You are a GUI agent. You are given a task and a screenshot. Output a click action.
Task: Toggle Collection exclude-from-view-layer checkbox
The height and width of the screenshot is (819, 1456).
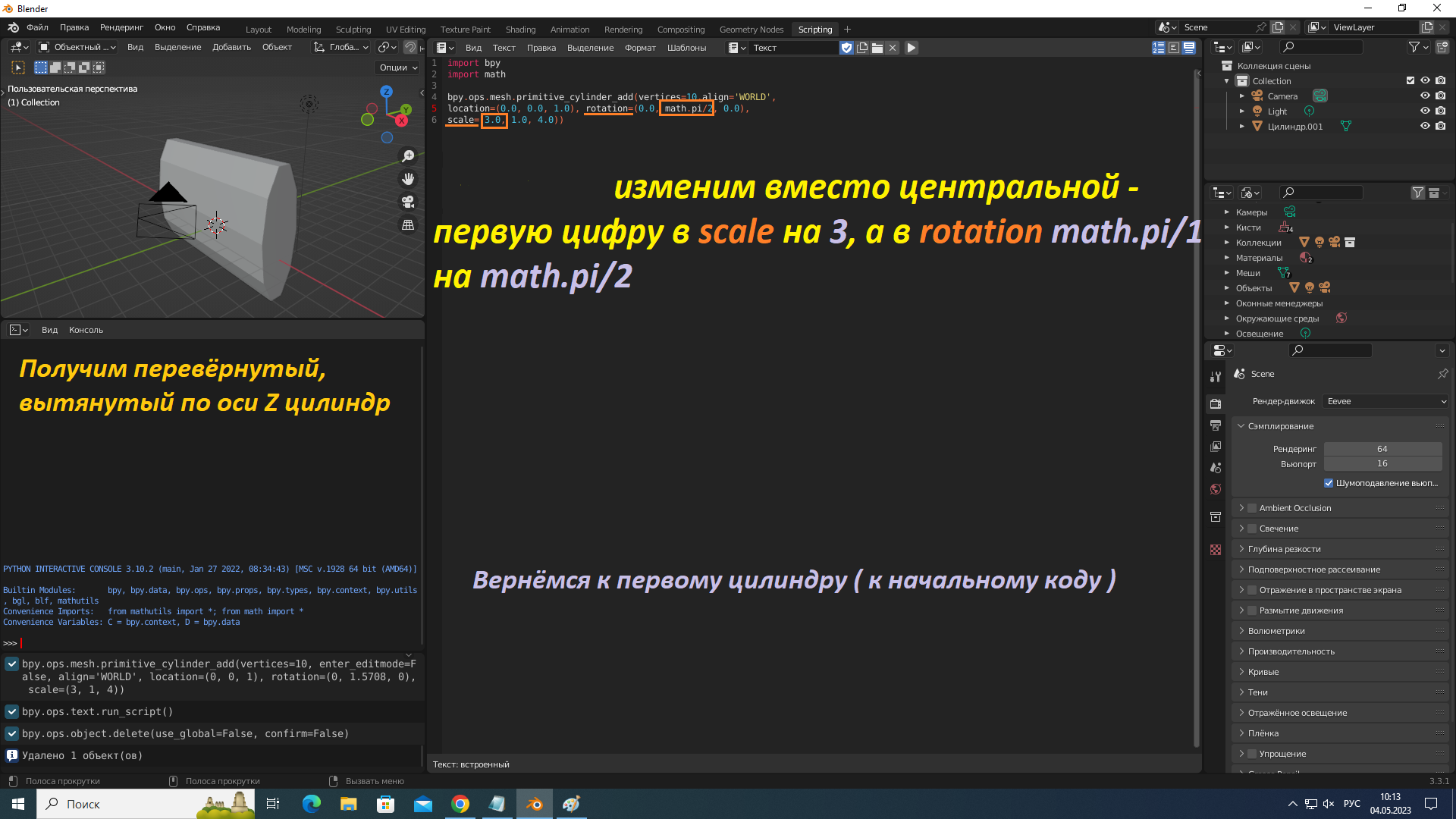click(x=1410, y=81)
